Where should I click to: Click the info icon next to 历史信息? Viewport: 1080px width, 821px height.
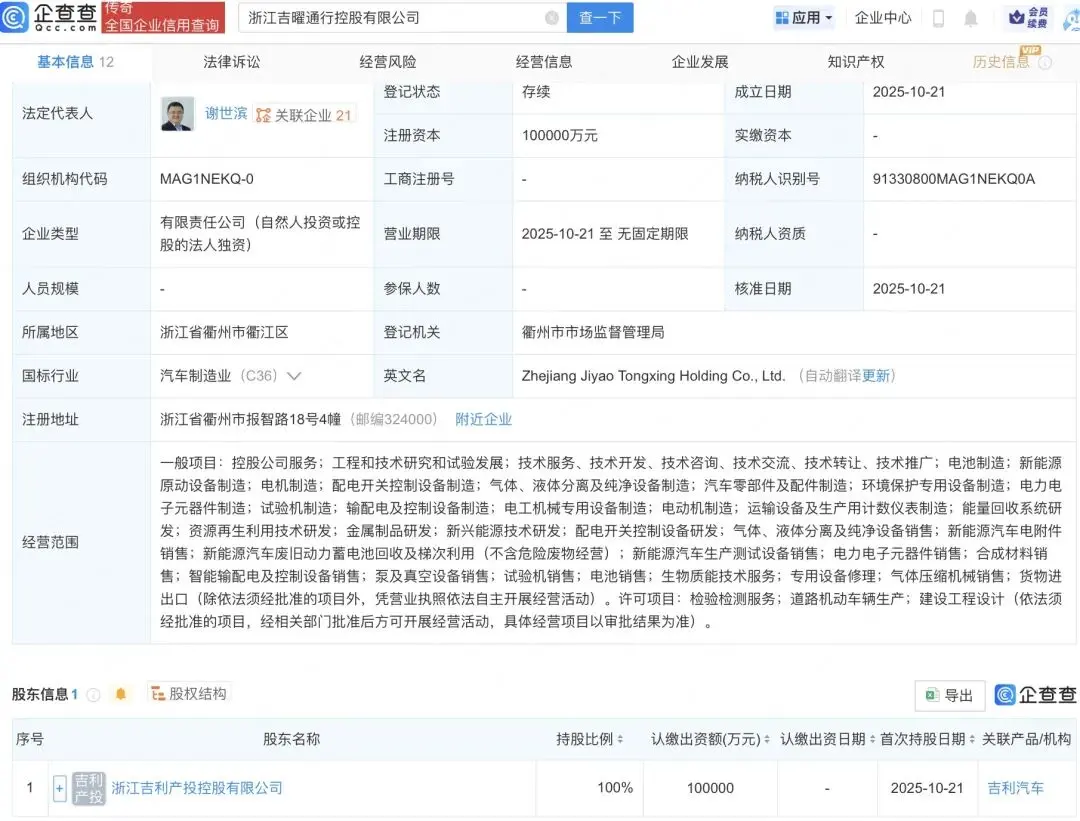1045,62
